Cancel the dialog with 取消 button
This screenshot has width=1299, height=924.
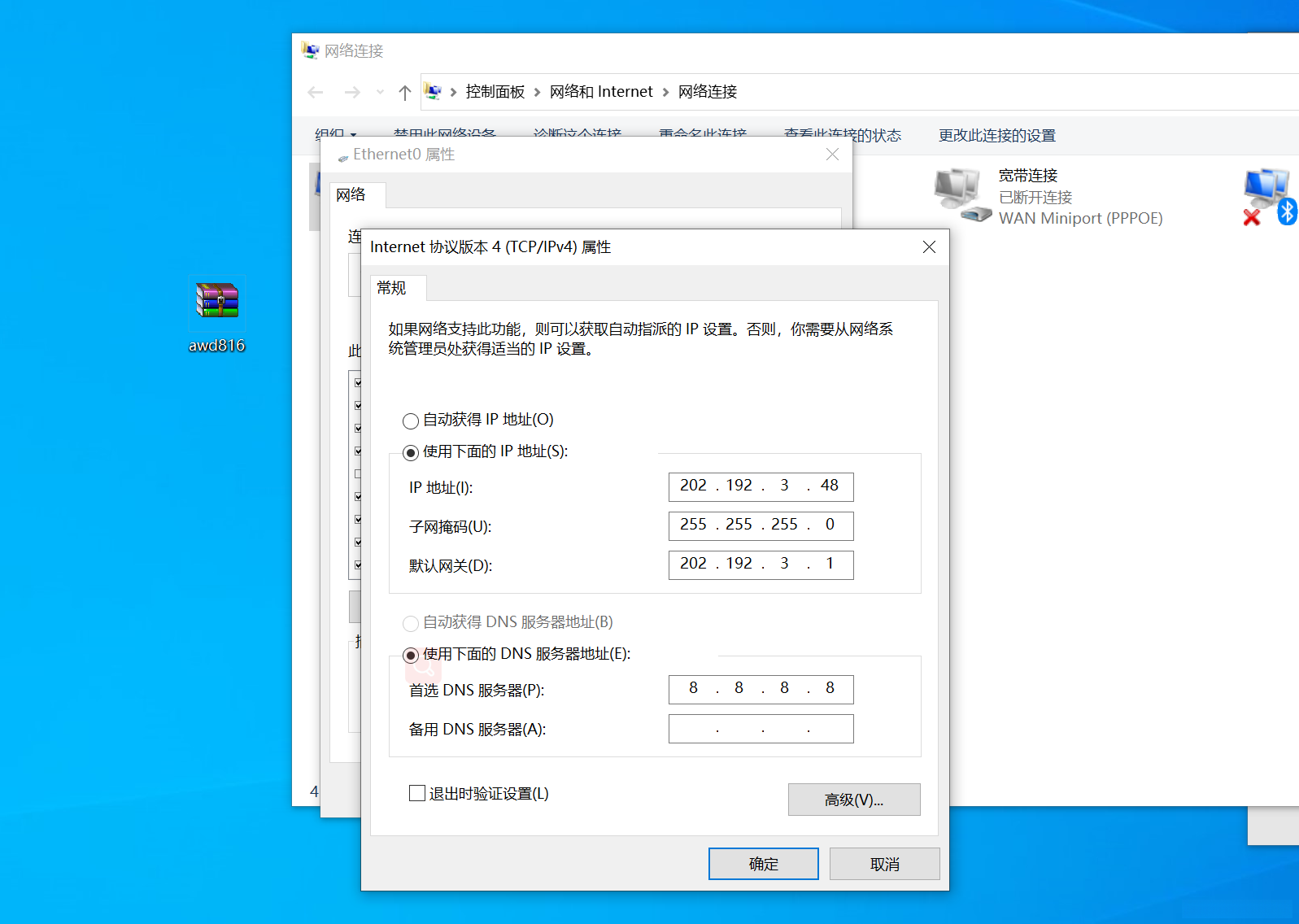(x=884, y=864)
